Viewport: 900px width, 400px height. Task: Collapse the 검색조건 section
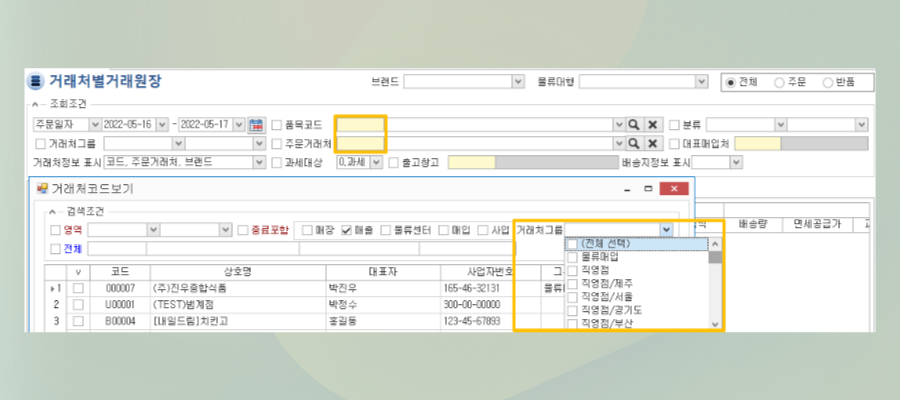tap(53, 211)
